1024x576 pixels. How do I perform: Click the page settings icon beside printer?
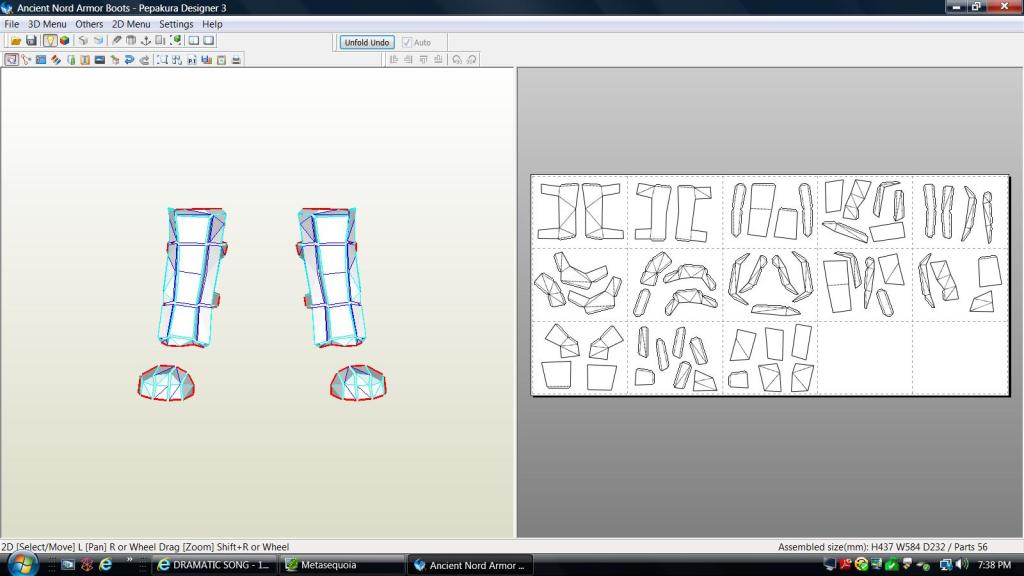click(221, 59)
